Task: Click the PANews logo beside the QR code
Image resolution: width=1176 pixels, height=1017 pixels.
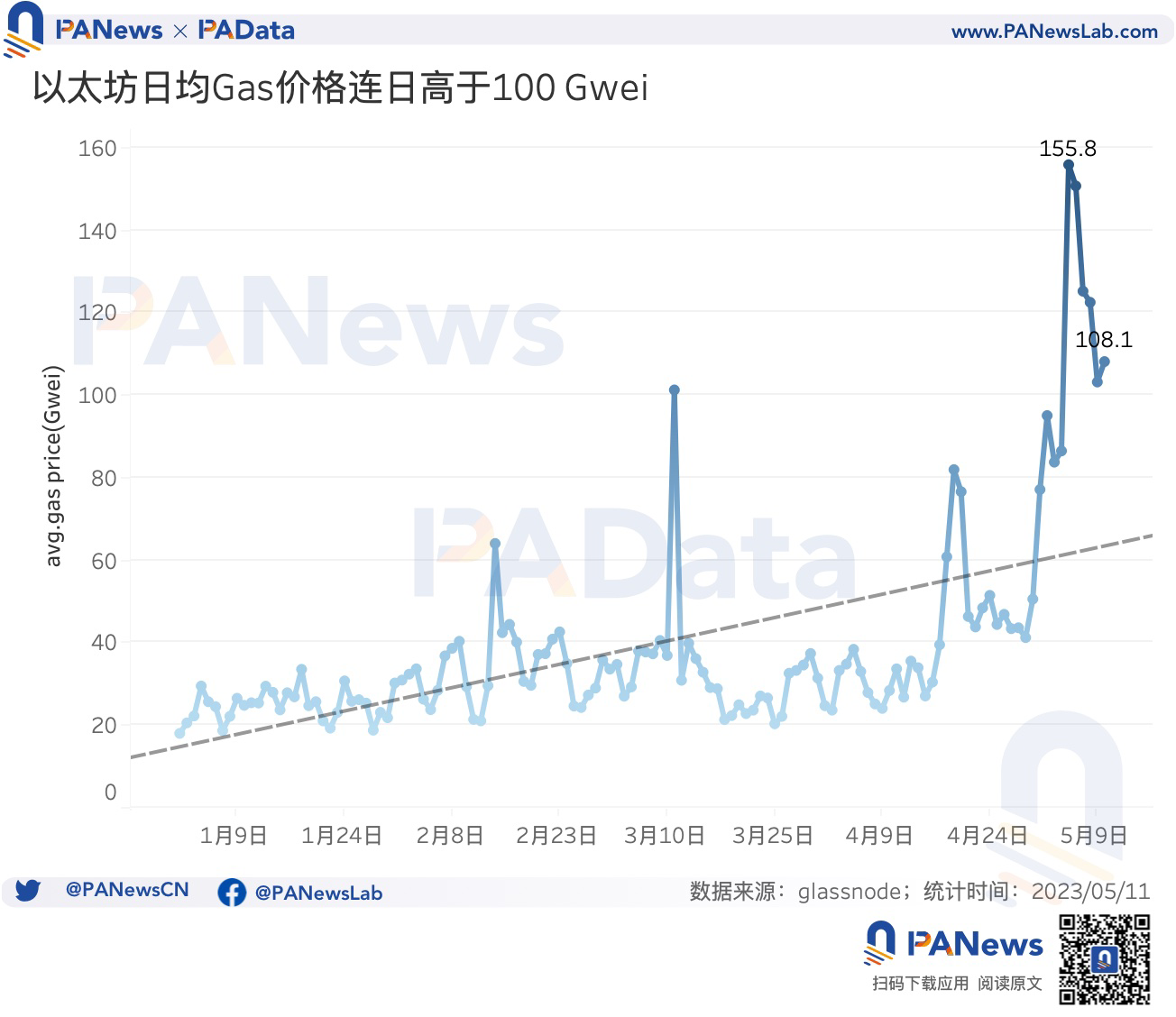Action: (x=953, y=944)
